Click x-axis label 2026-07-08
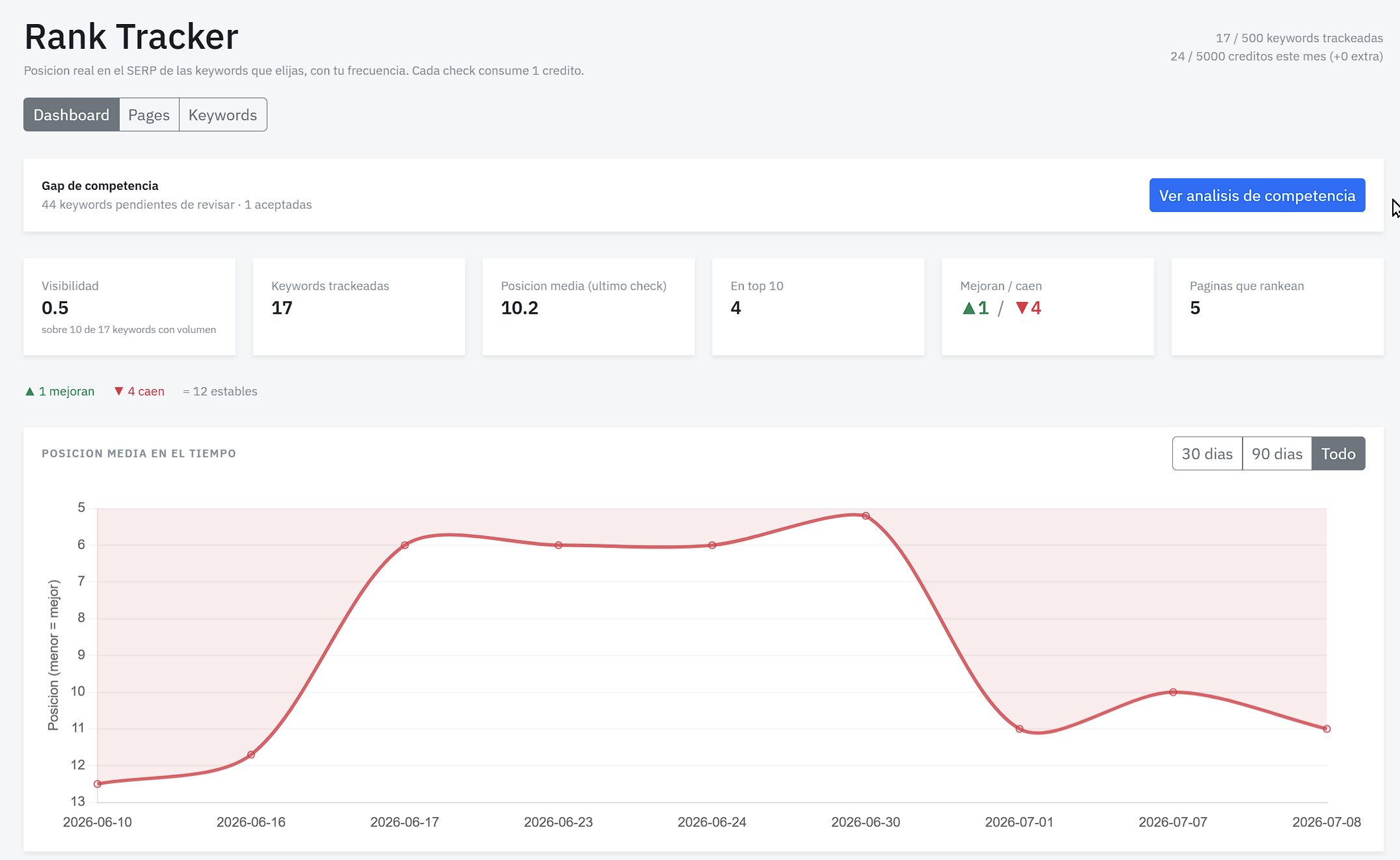The height and width of the screenshot is (860, 1400). (1326, 822)
